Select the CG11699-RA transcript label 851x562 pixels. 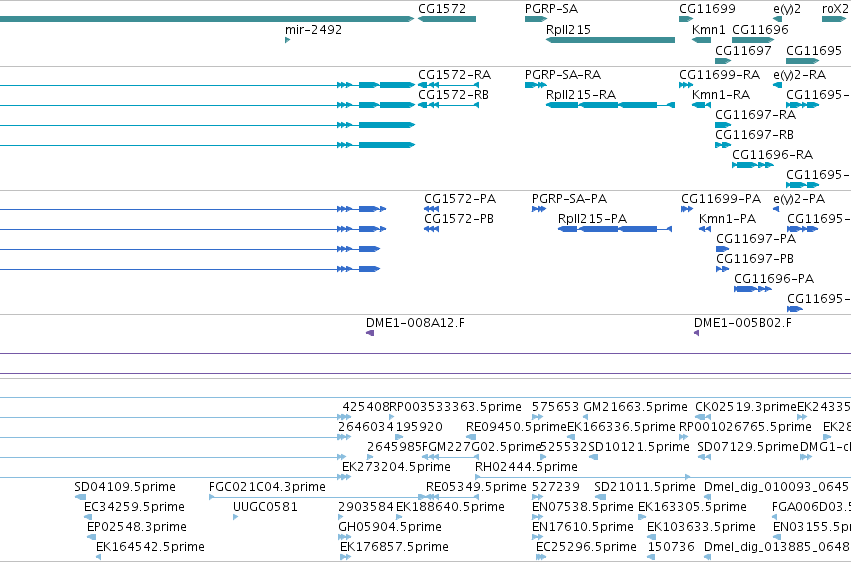720,74
